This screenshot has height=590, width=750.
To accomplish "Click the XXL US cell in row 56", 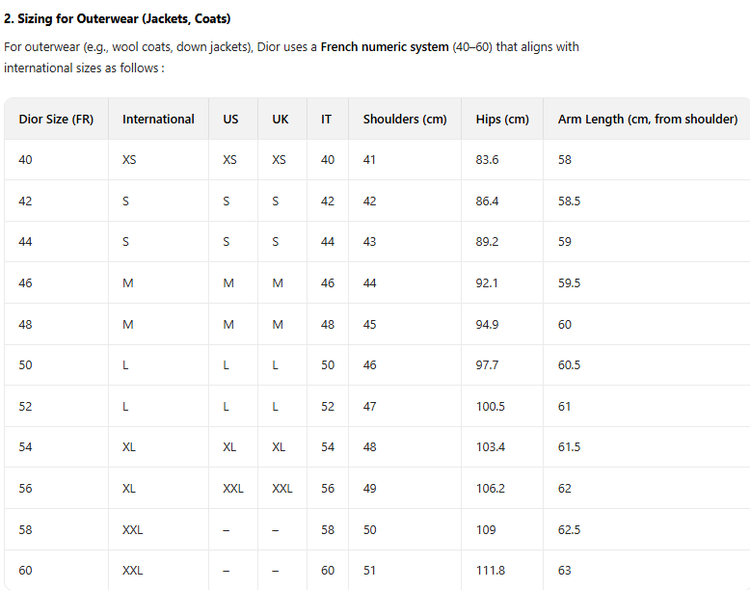I will click(233, 488).
